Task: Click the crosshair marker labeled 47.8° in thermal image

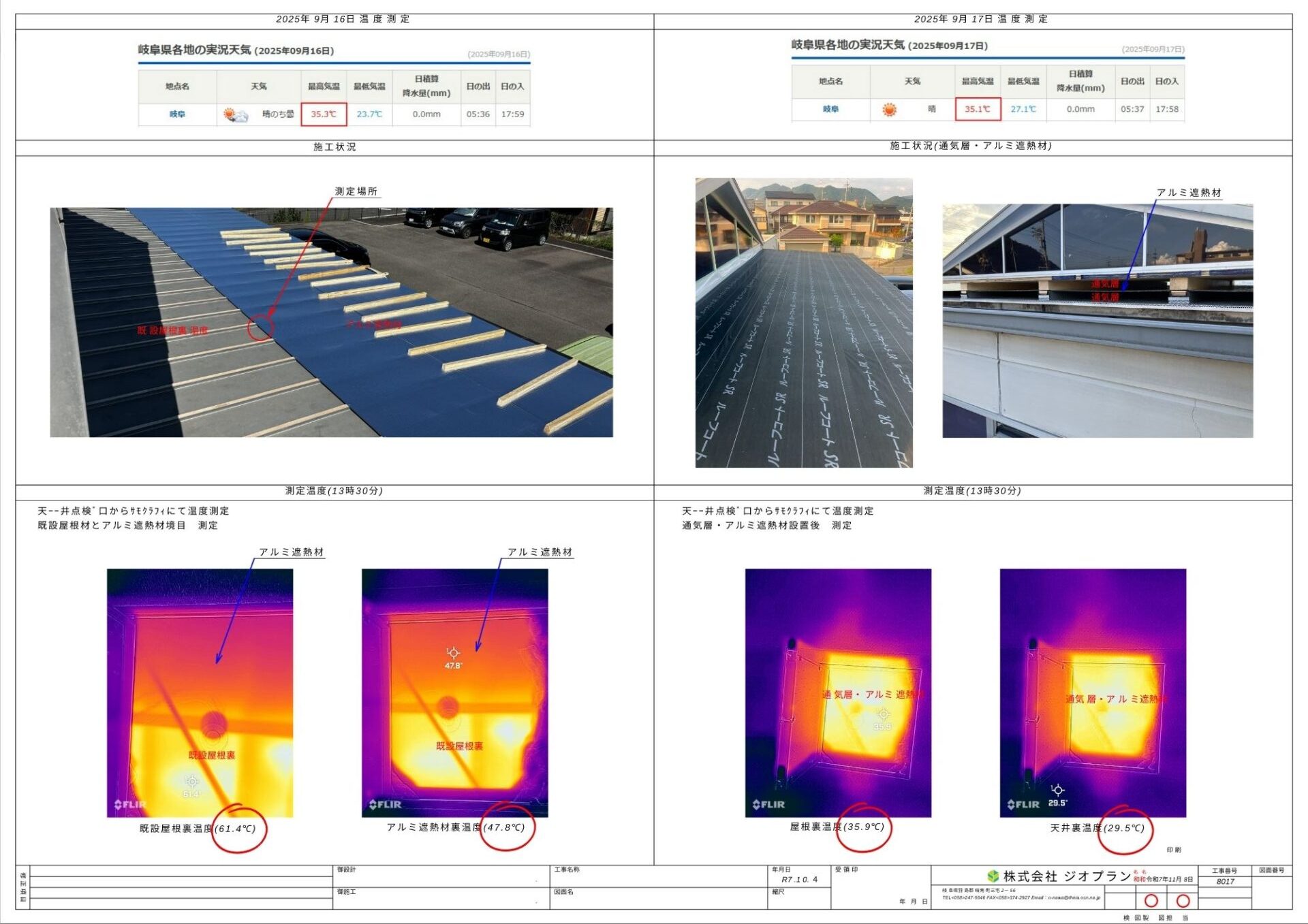Action: coord(453,653)
